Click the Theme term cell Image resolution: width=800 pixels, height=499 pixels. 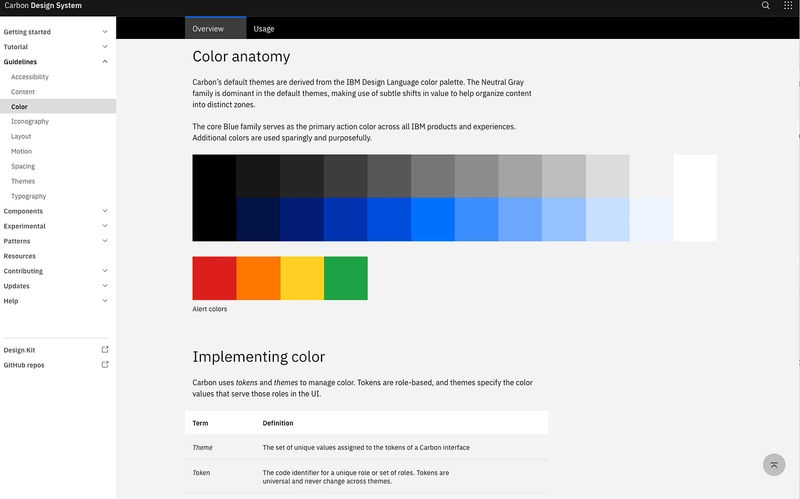tap(202, 447)
